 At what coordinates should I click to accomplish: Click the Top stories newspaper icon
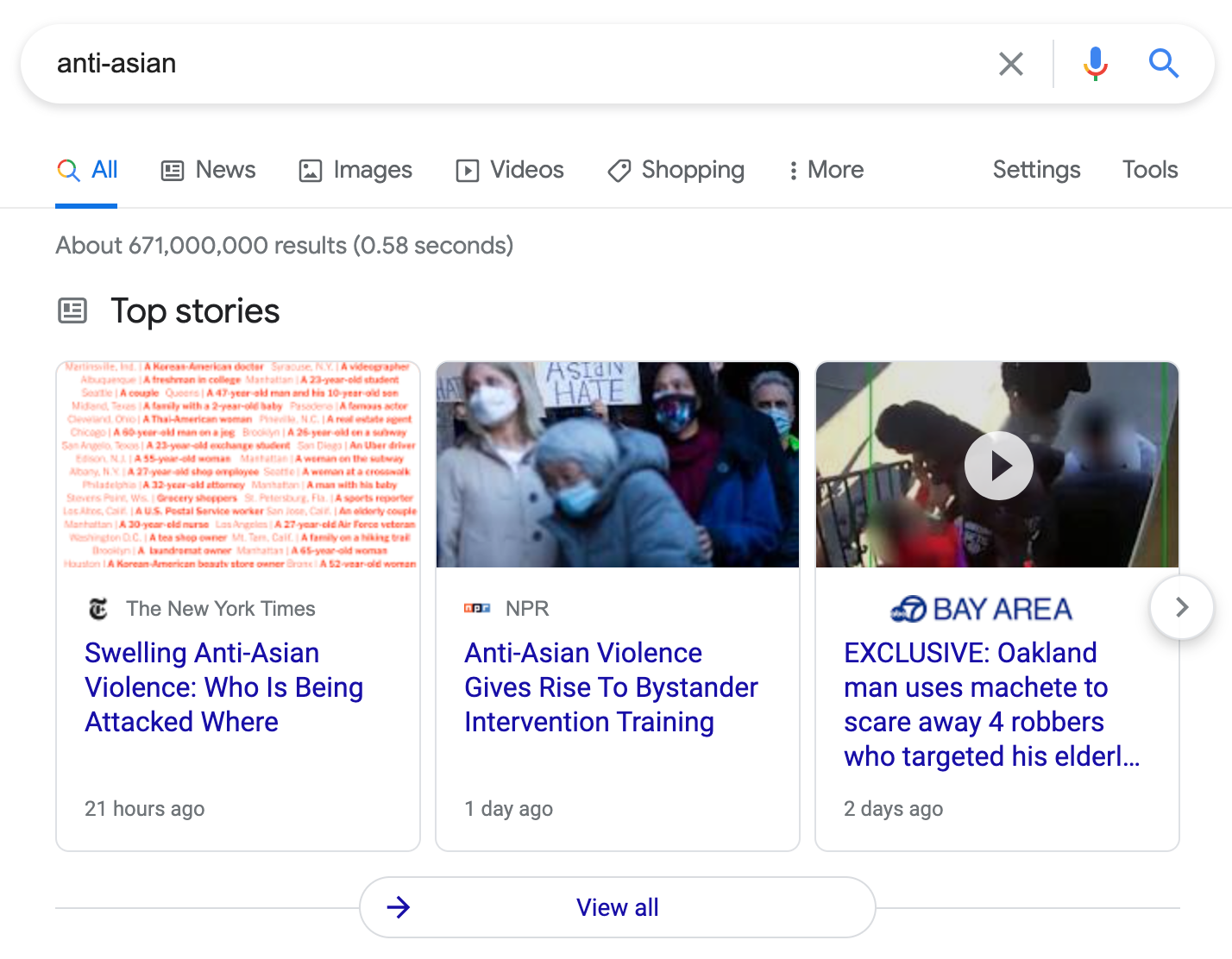point(72,310)
